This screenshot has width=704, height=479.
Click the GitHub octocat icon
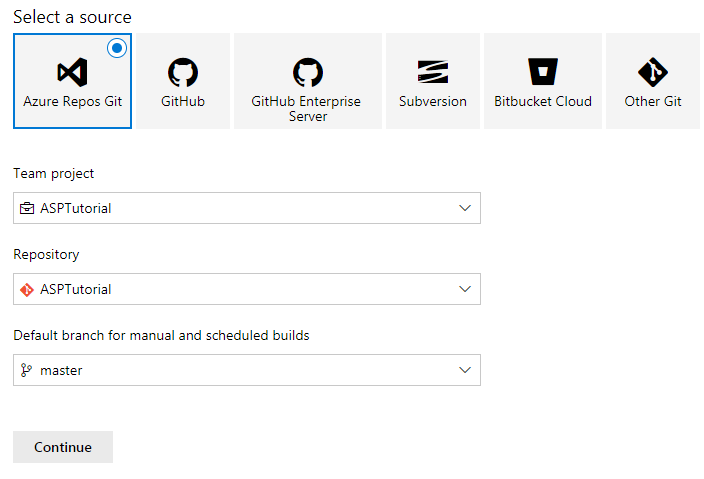coord(183,72)
